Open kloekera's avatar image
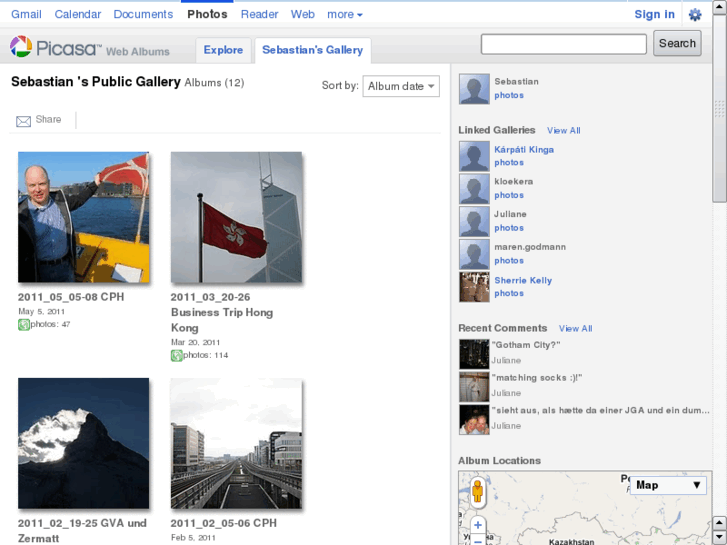Image resolution: width=727 pixels, height=545 pixels. [474, 189]
